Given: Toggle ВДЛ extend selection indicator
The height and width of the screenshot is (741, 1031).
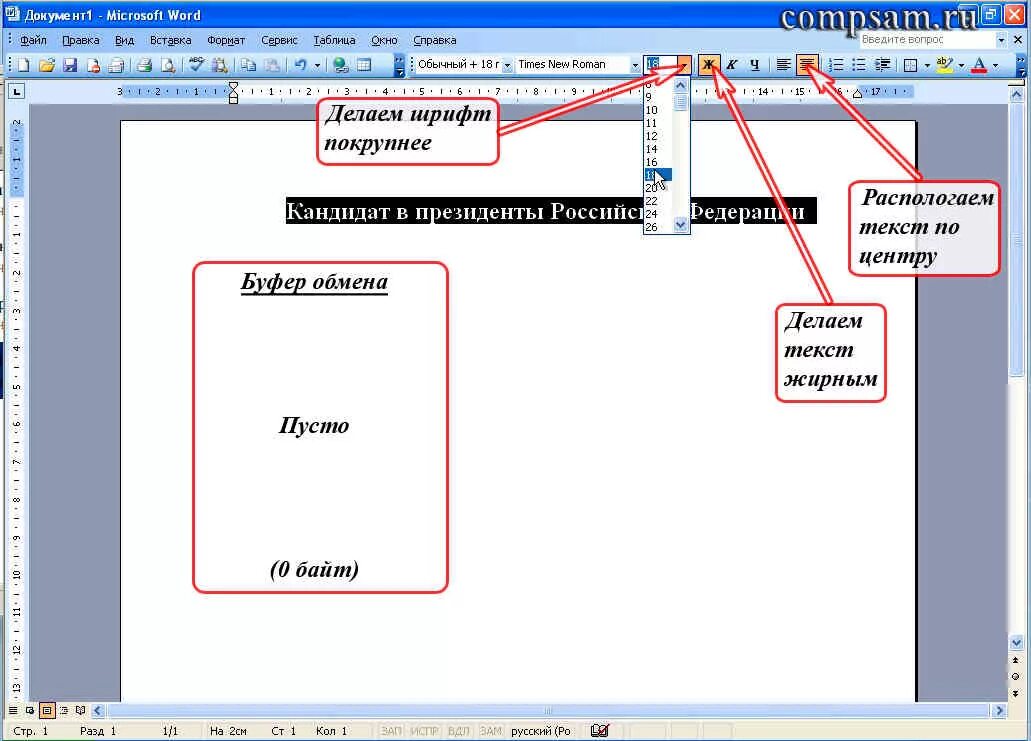Looking at the screenshot, I should 458,731.
